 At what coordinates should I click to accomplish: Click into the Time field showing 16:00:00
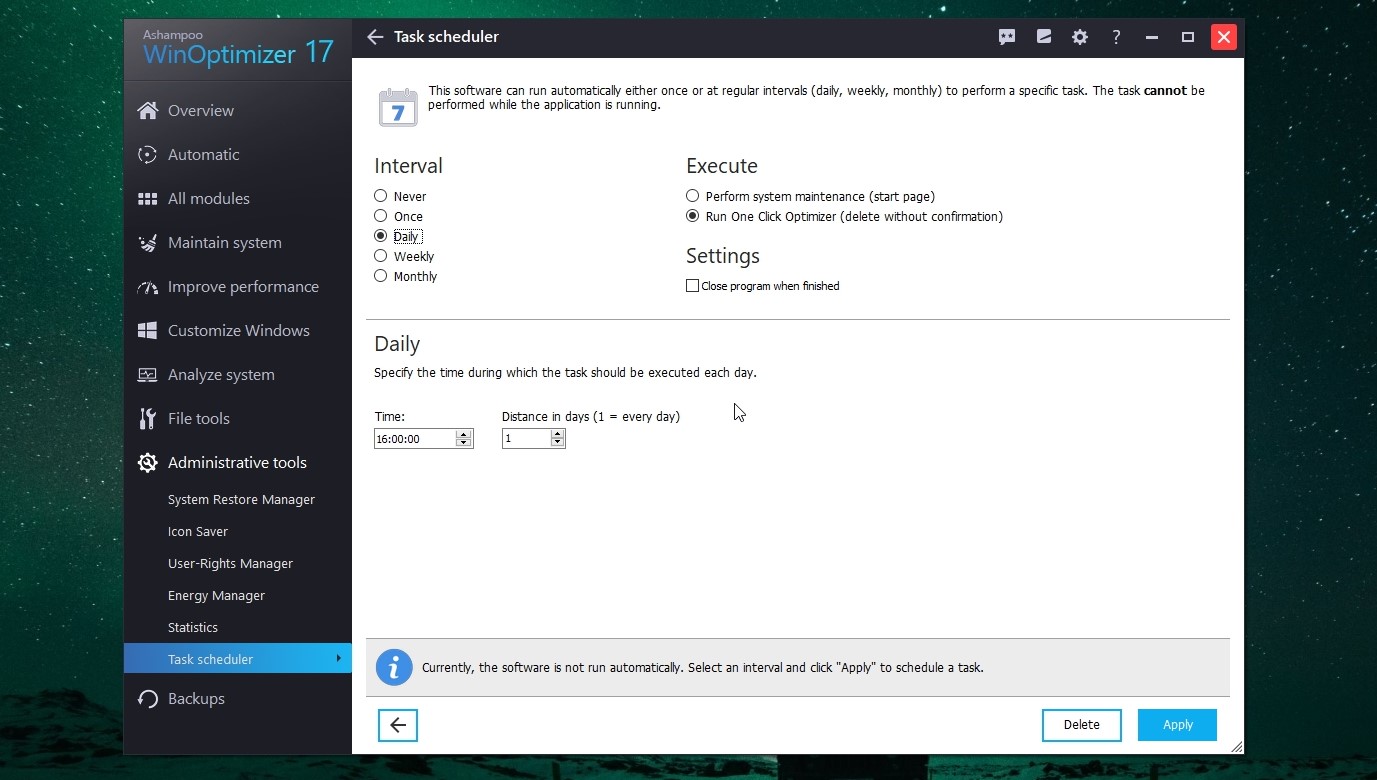click(414, 439)
